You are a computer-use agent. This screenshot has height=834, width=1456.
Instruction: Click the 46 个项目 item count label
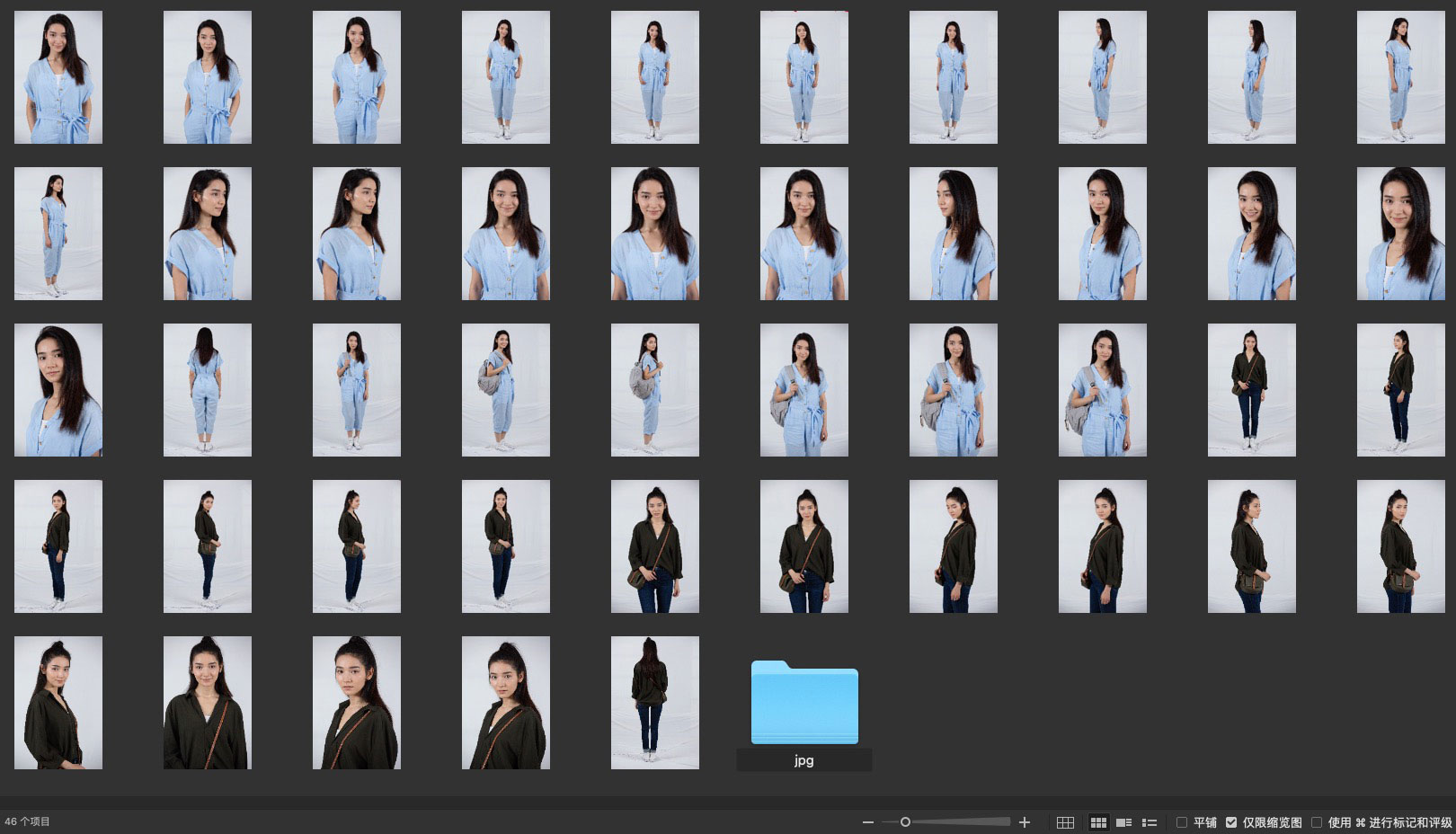(x=28, y=821)
